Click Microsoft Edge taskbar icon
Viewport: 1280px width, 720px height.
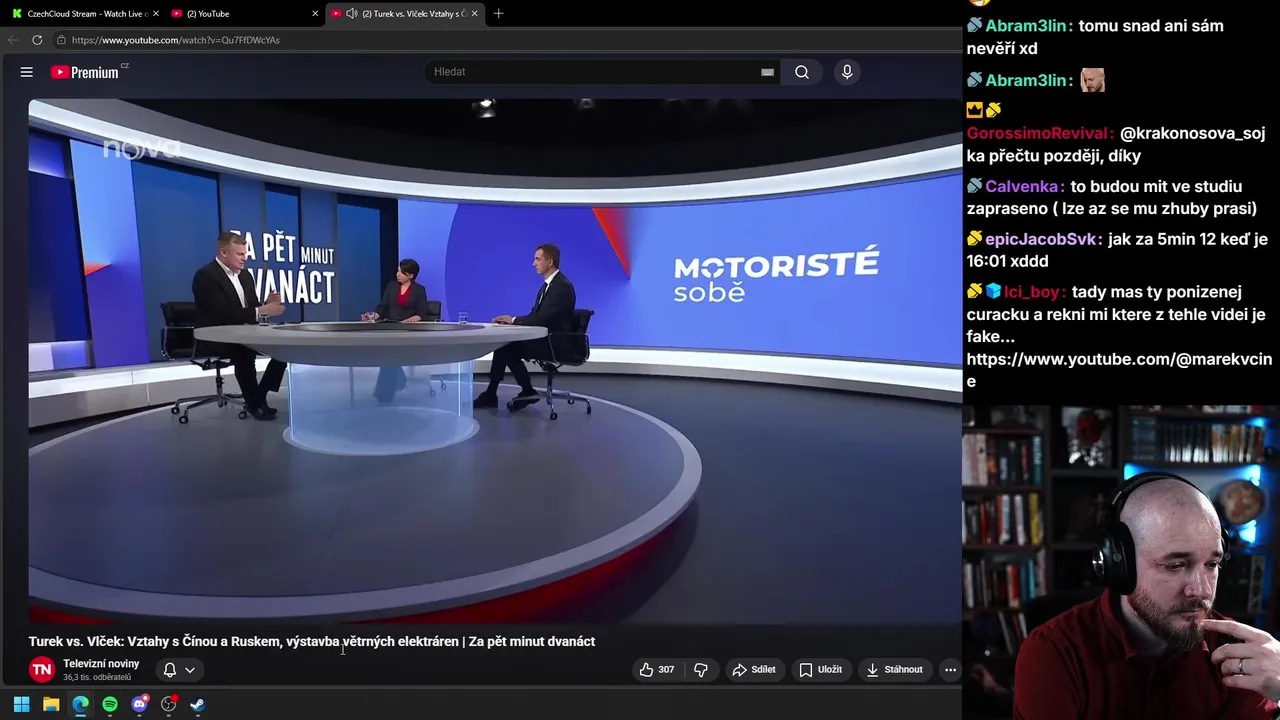[81, 704]
